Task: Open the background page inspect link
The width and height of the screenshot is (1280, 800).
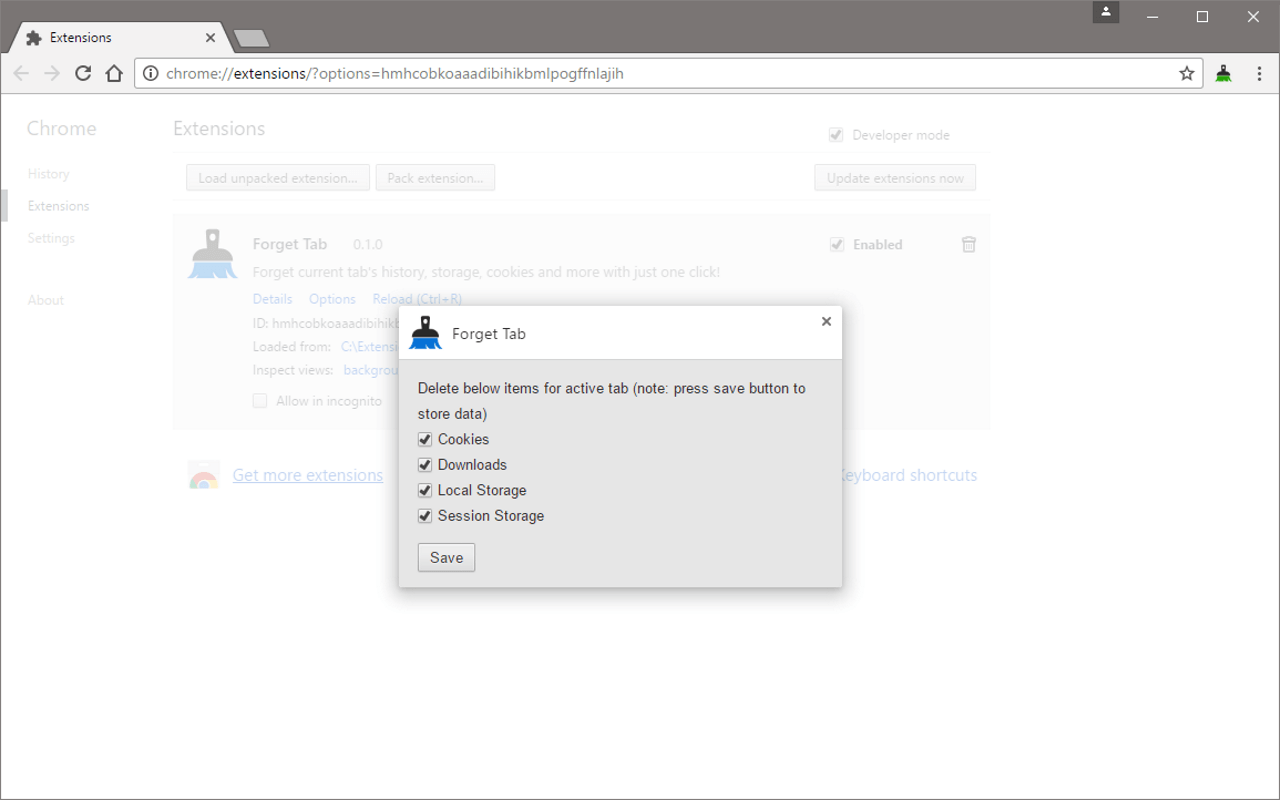Action: [371, 370]
